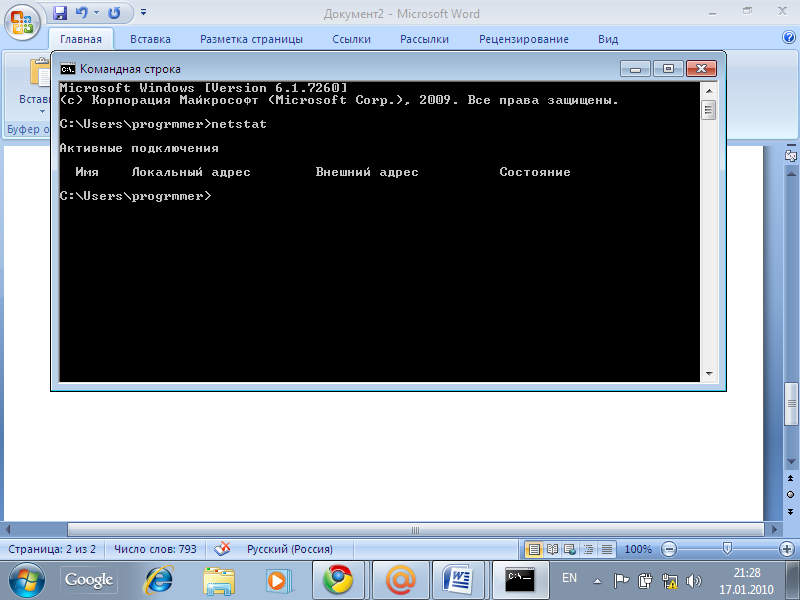The image size is (800, 600).
Task: Click the proofing errors status icon
Action: pos(222,549)
